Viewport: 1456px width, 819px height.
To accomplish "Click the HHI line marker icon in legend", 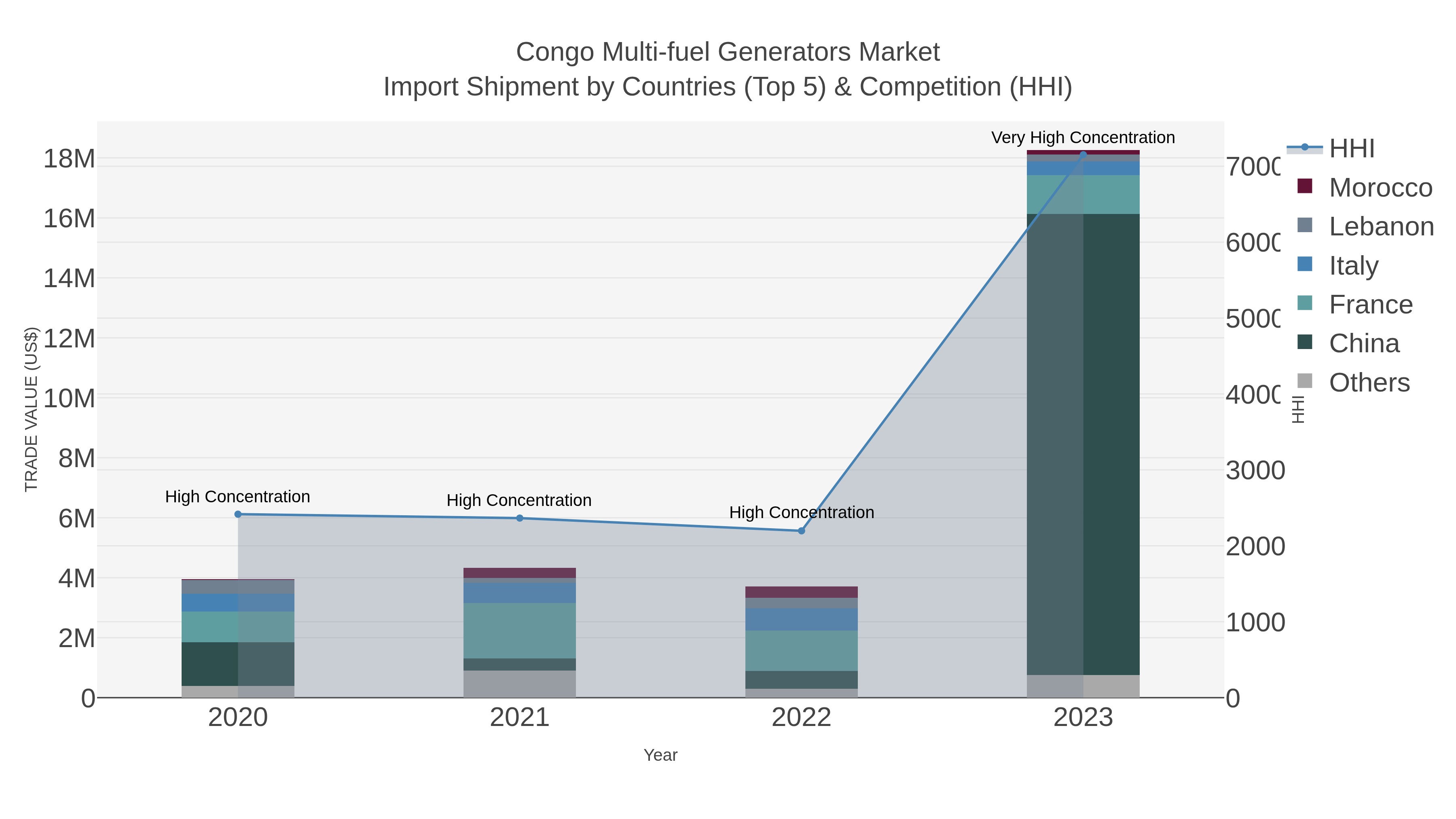I will [1304, 148].
